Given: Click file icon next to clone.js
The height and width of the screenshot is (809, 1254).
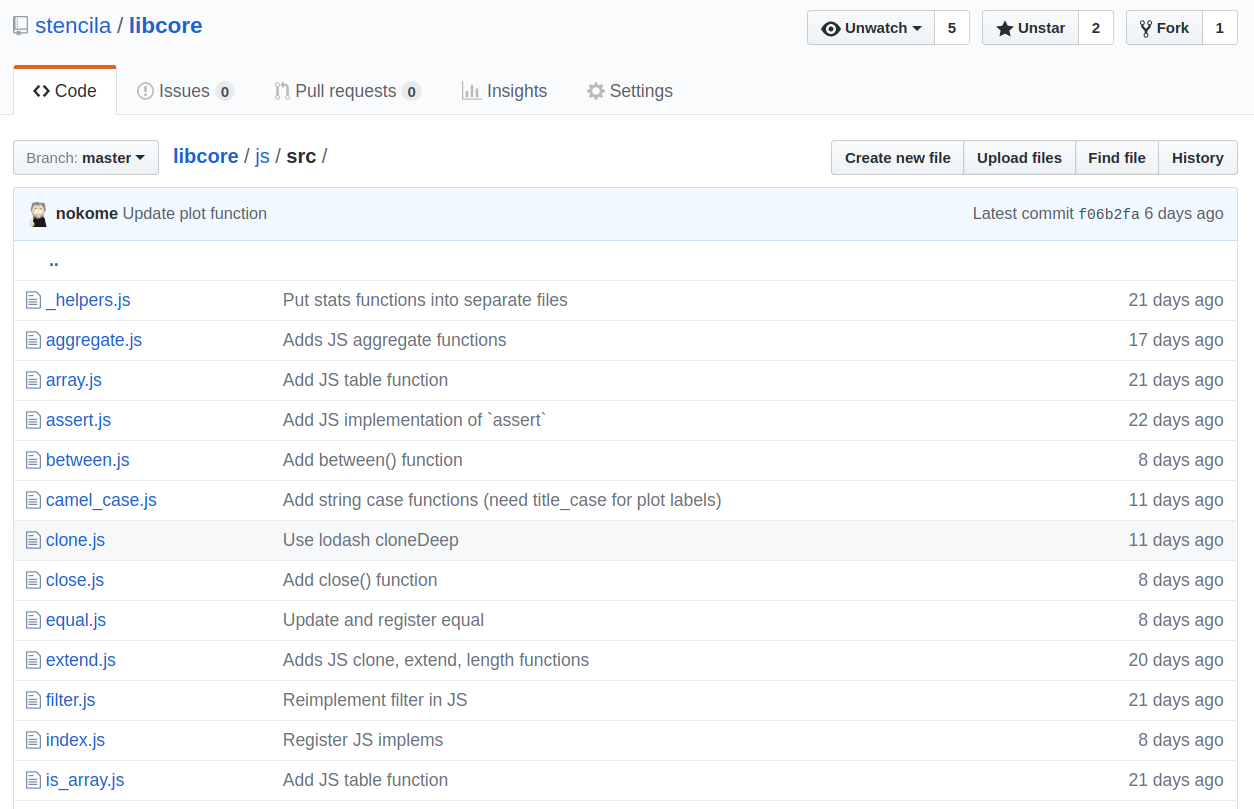Looking at the screenshot, I should [x=33, y=540].
